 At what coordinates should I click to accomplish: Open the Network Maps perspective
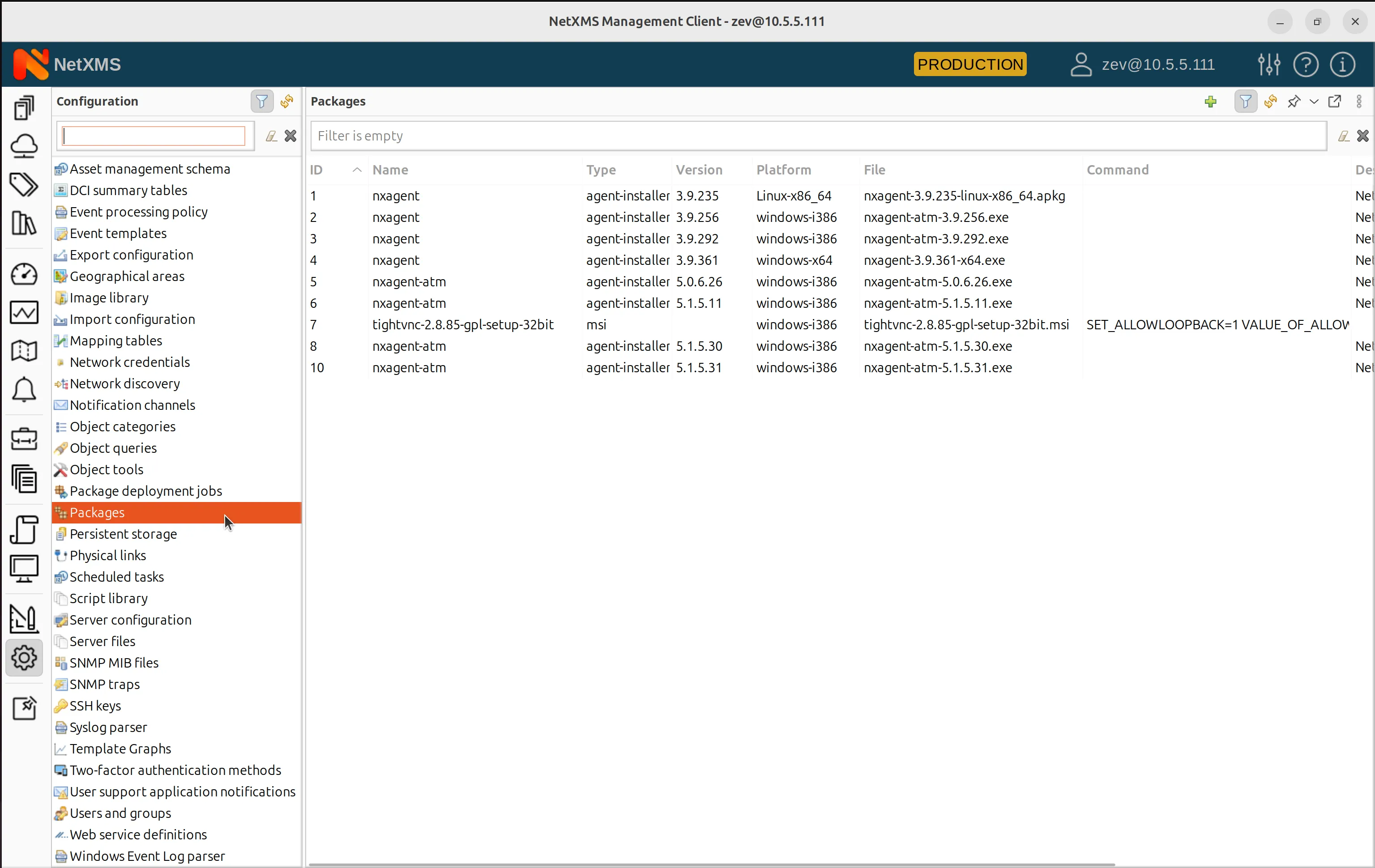pos(24,350)
